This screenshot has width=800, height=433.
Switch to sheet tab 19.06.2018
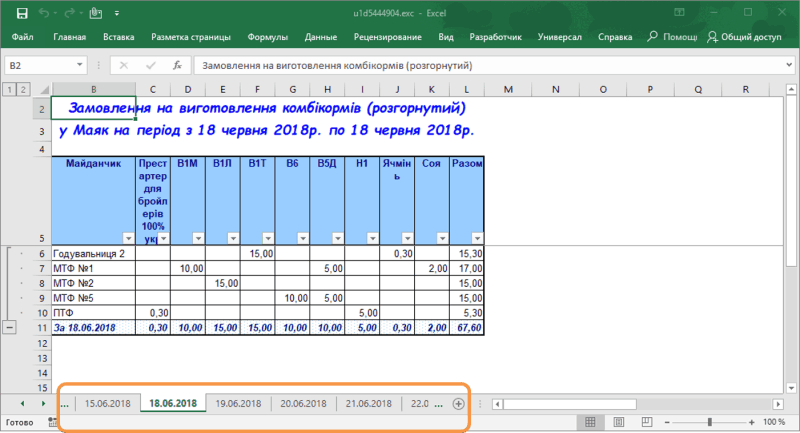click(238, 404)
